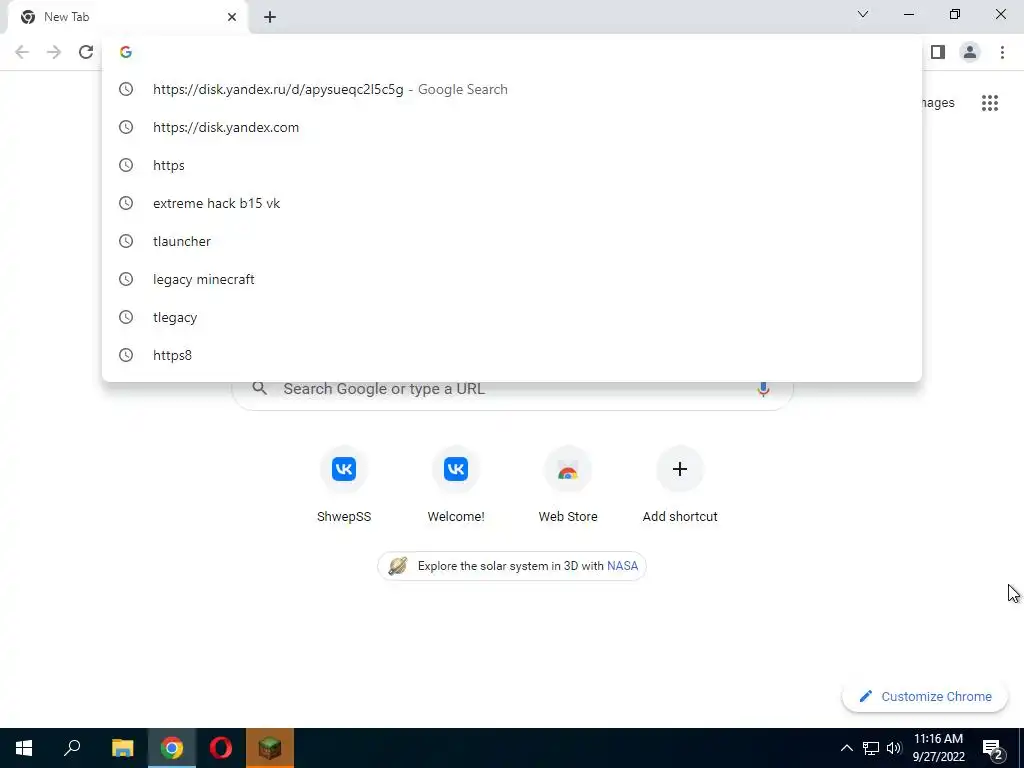Click the Google G icon in the address bar
Screen dimensions: 1024x768
126,52
